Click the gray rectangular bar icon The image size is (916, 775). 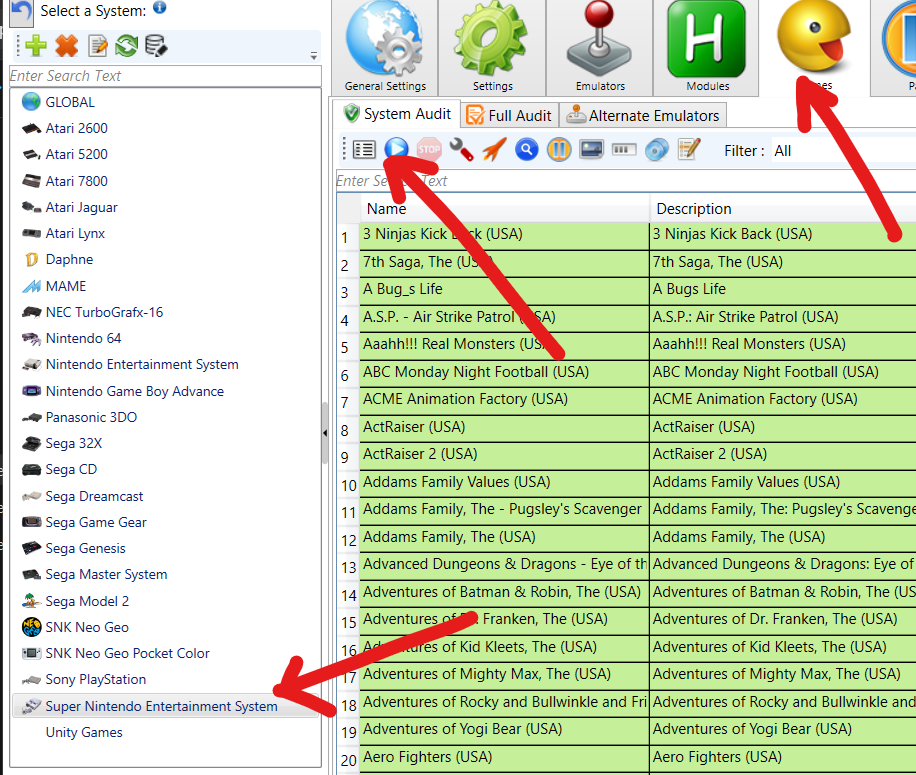tap(624, 150)
